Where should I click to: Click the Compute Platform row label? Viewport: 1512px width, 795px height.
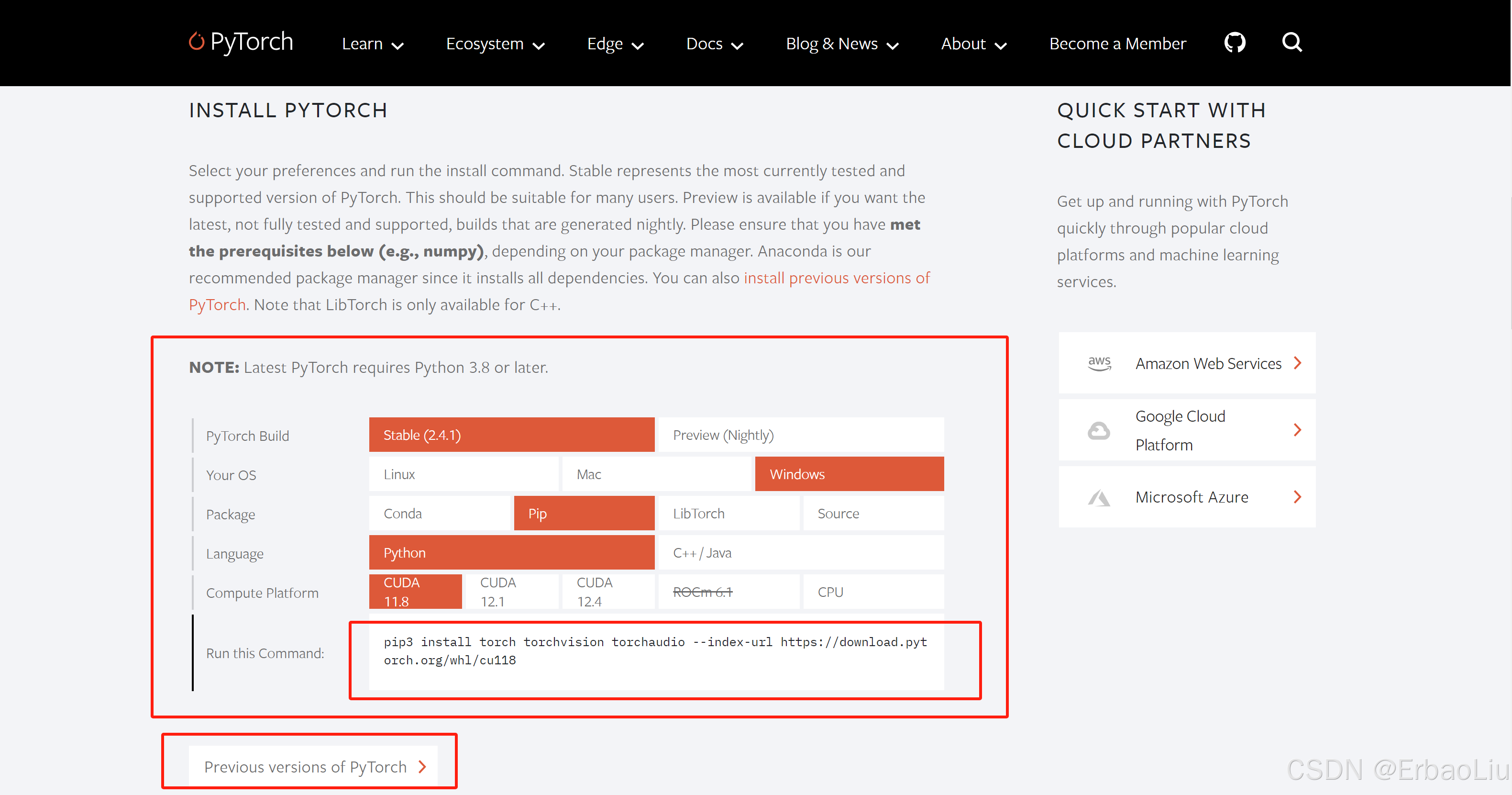[263, 593]
